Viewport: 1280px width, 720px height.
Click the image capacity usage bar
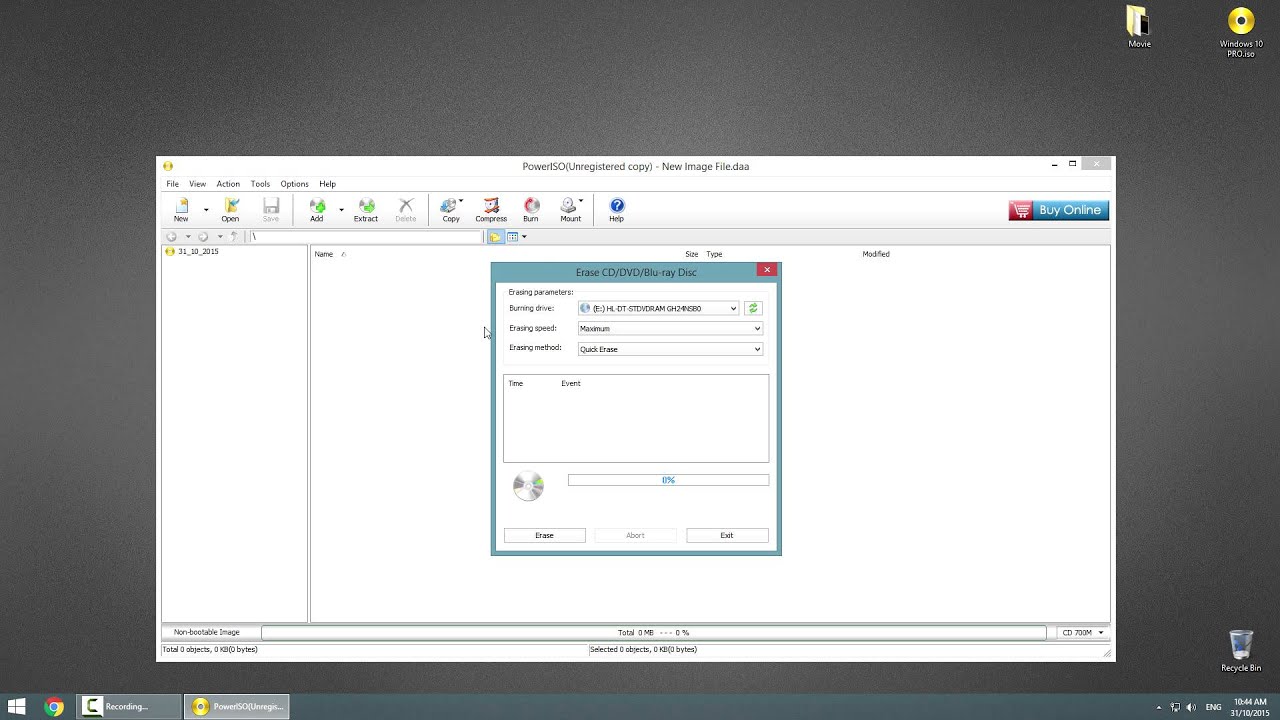(x=653, y=632)
